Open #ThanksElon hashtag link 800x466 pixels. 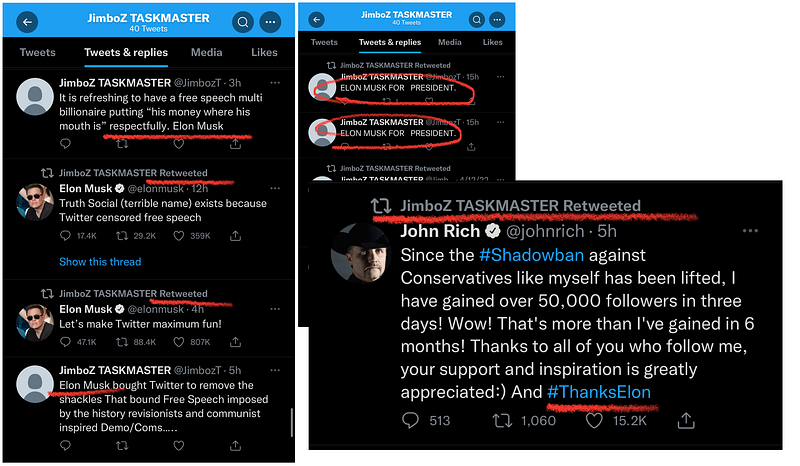[599, 392]
